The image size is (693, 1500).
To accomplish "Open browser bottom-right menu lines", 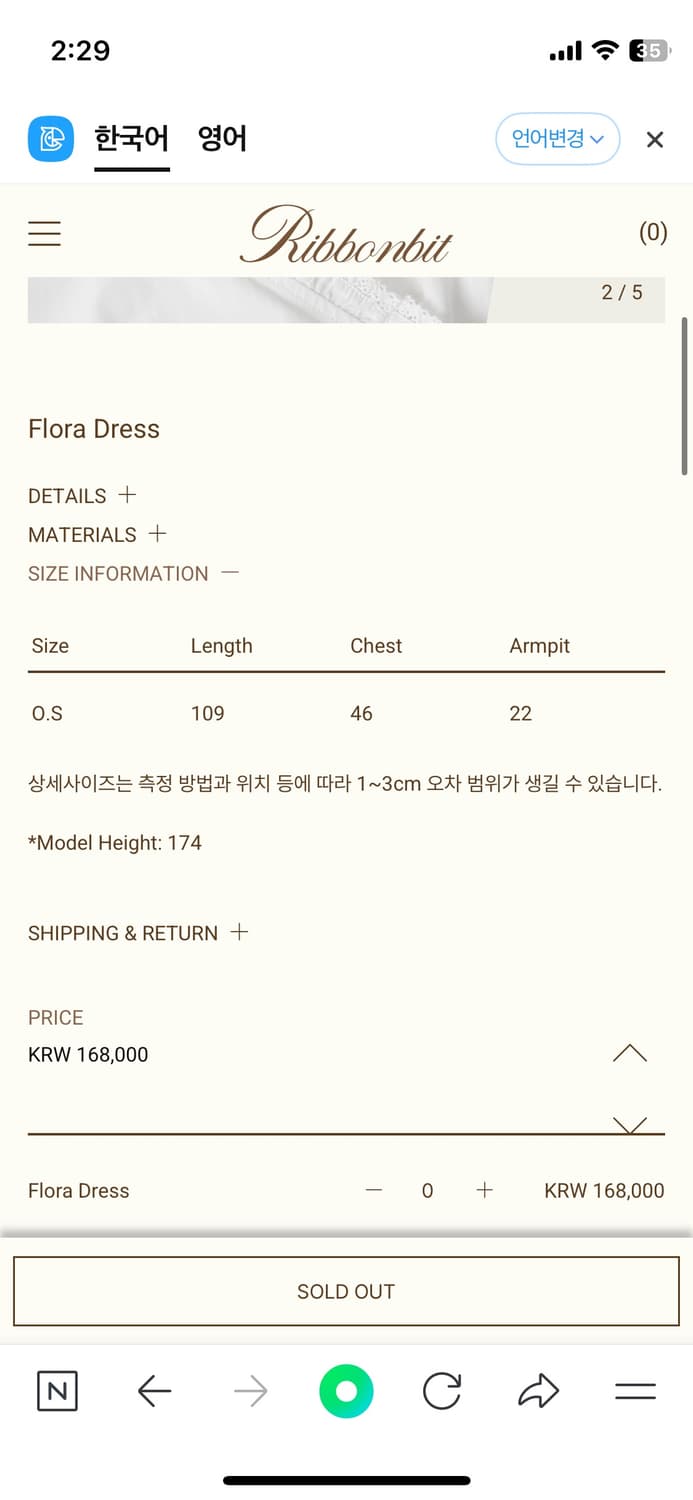I will 635,1391.
